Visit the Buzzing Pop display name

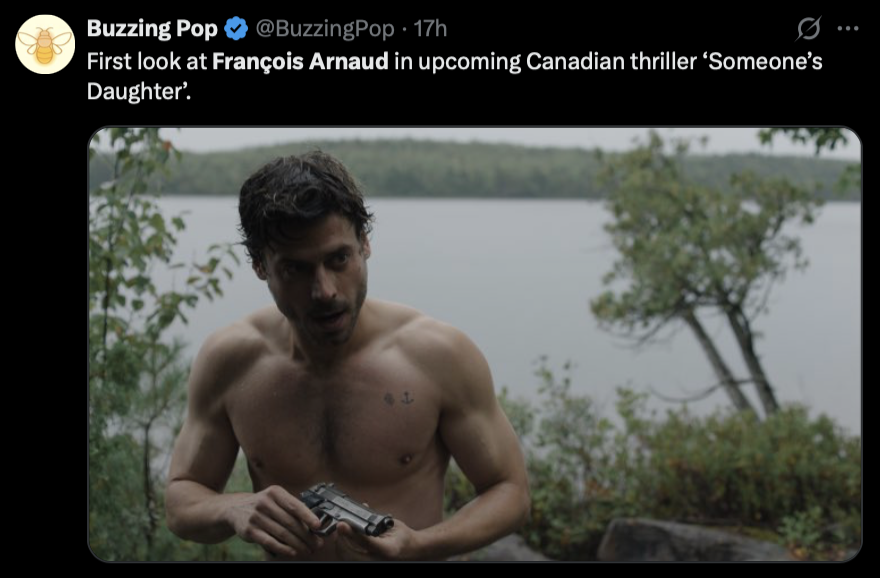click(152, 29)
